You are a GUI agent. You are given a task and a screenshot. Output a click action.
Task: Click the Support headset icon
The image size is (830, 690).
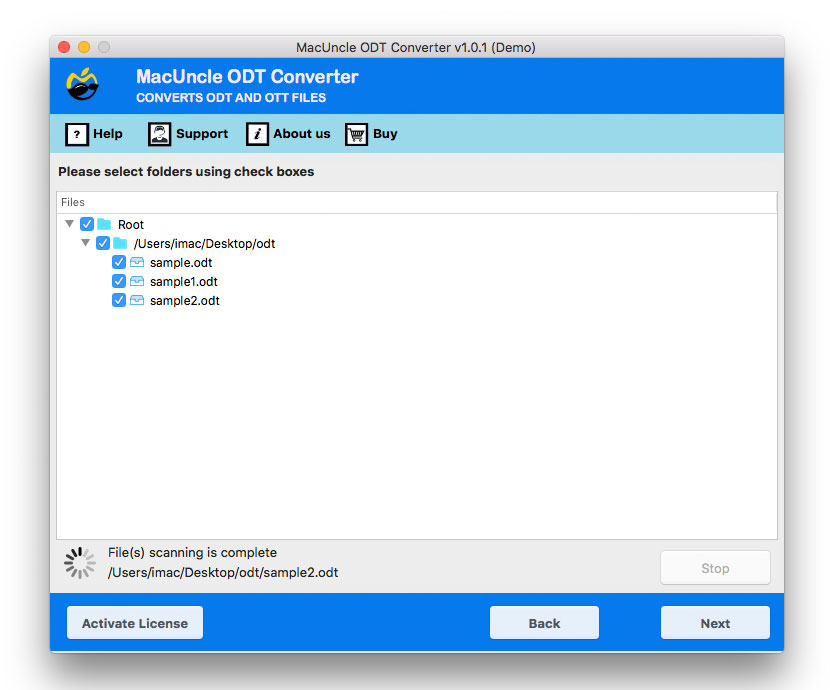[x=160, y=134]
